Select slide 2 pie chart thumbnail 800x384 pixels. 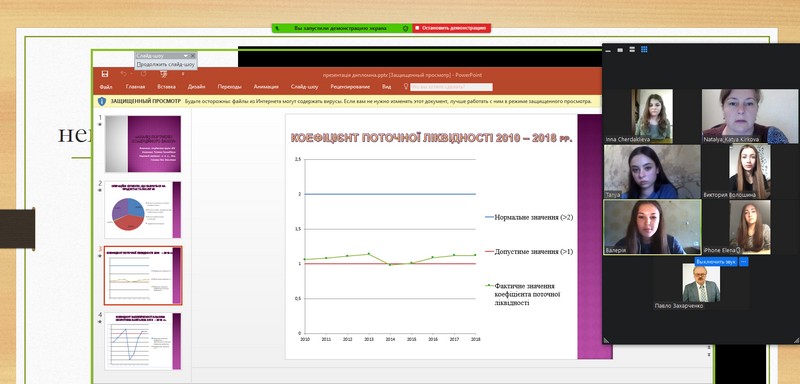pos(143,210)
